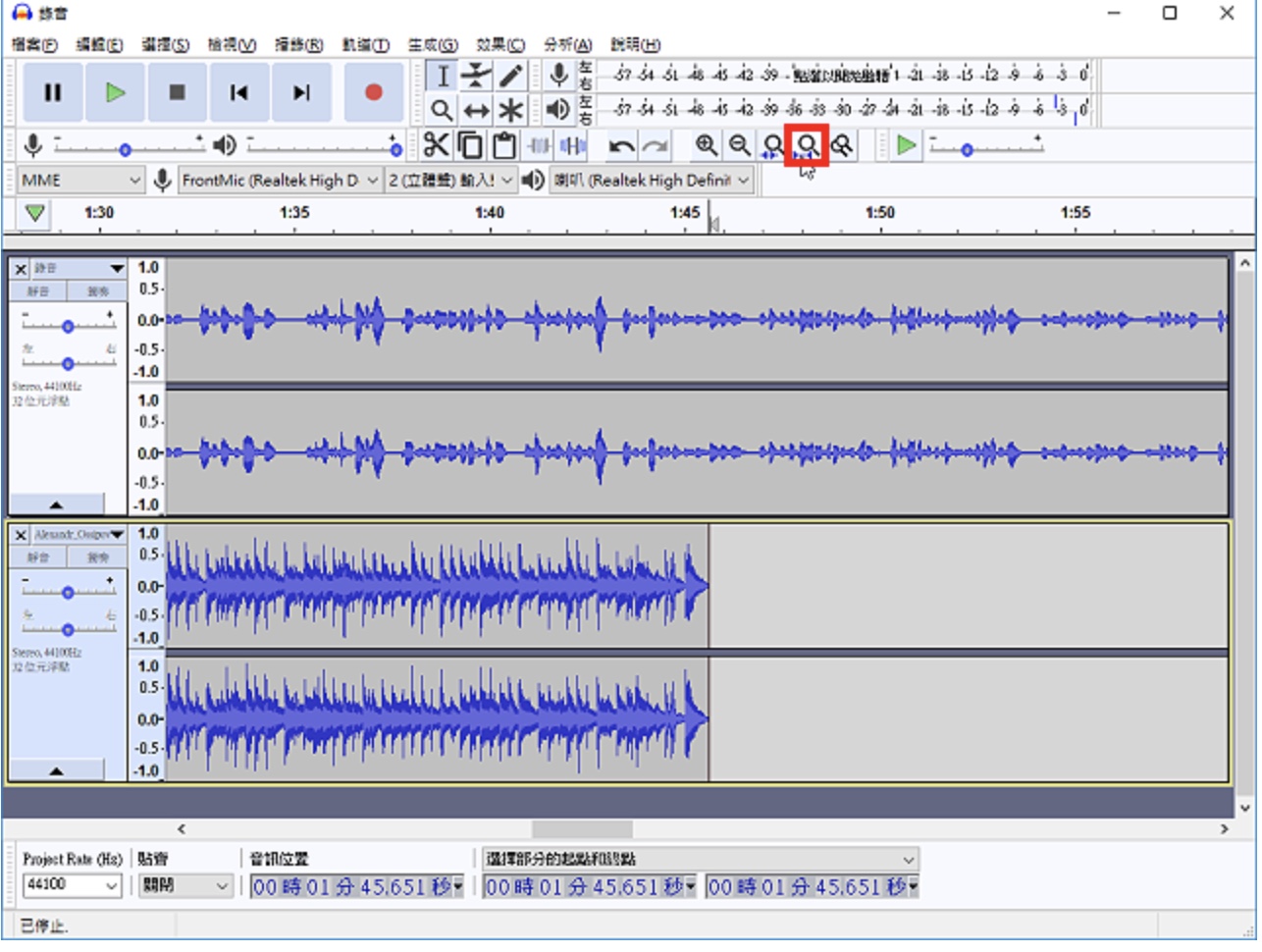The height and width of the screenshot is (952, 1262).
Task: Undo the last action
Action: pos(621,146)
